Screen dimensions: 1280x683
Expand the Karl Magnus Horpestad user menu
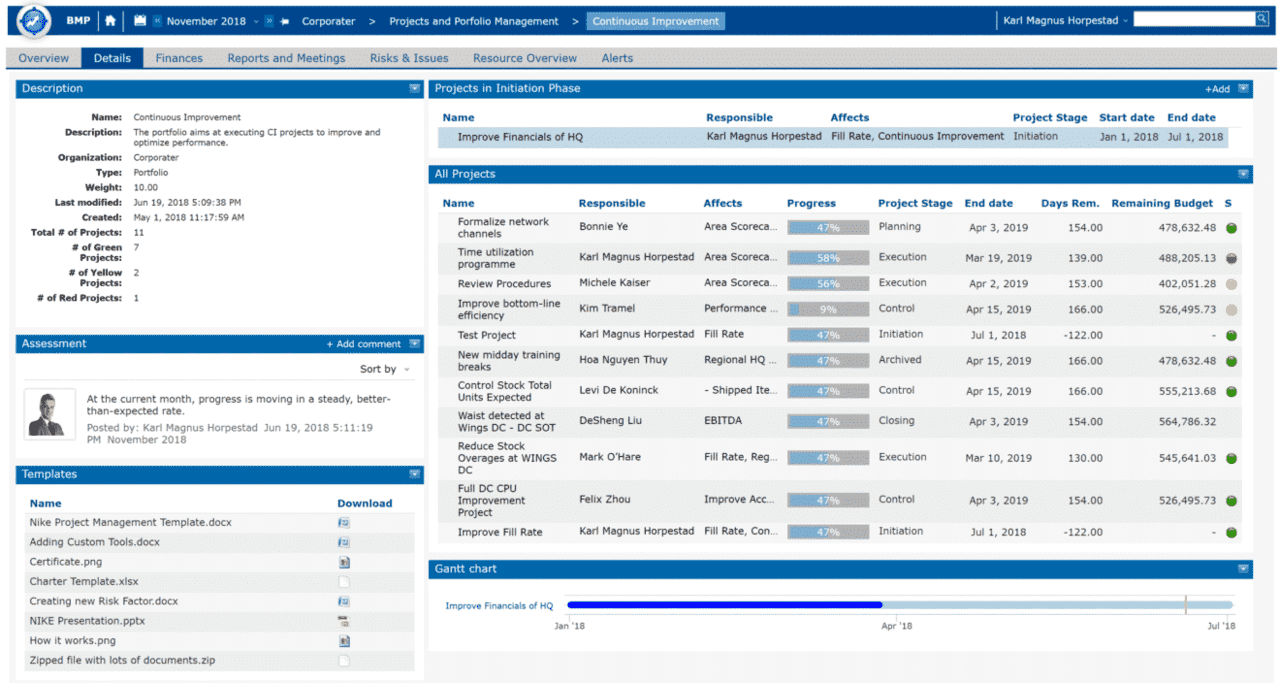(x=1066, y=21)
